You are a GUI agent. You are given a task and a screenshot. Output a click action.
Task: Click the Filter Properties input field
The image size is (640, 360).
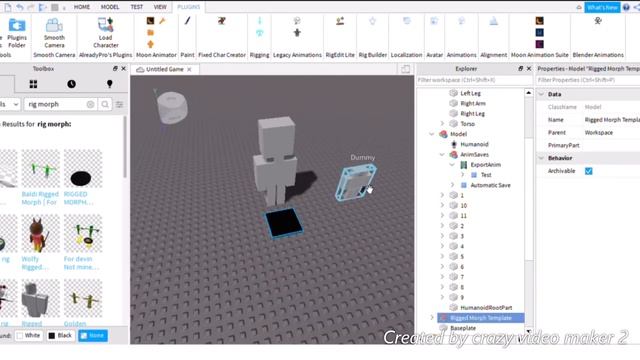(x=588, y=80)
